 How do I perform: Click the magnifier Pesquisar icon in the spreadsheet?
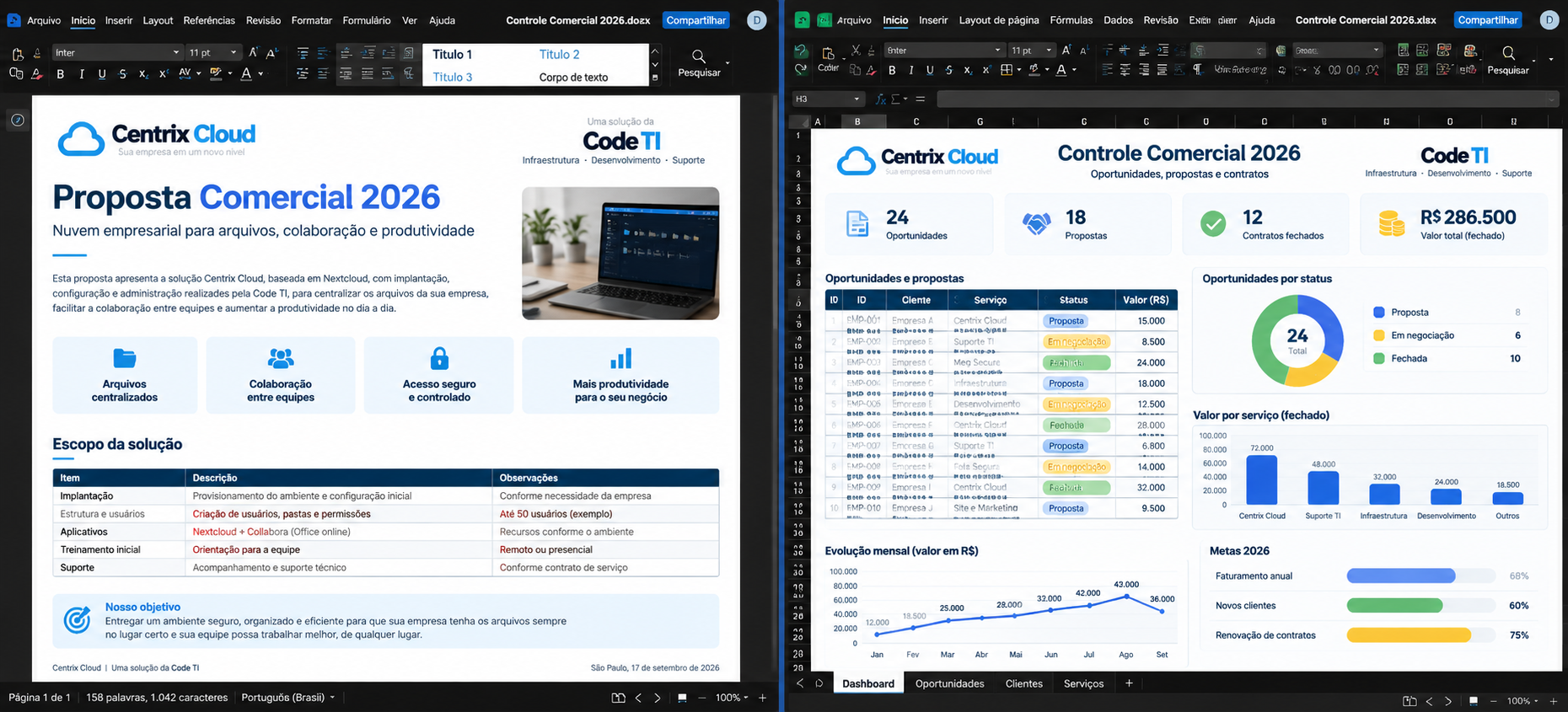tap(1509, 53)
